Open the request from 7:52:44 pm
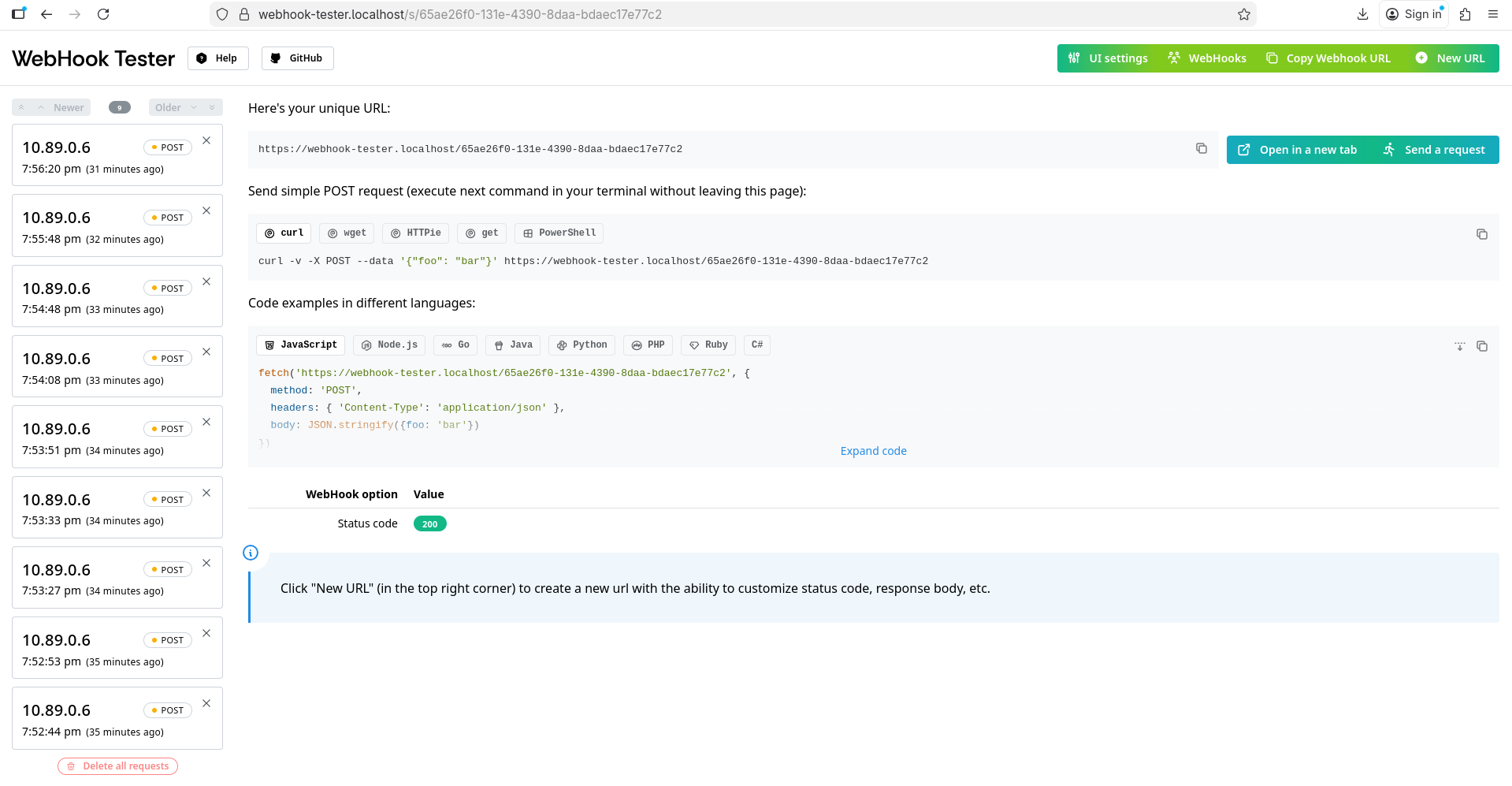 117,718
